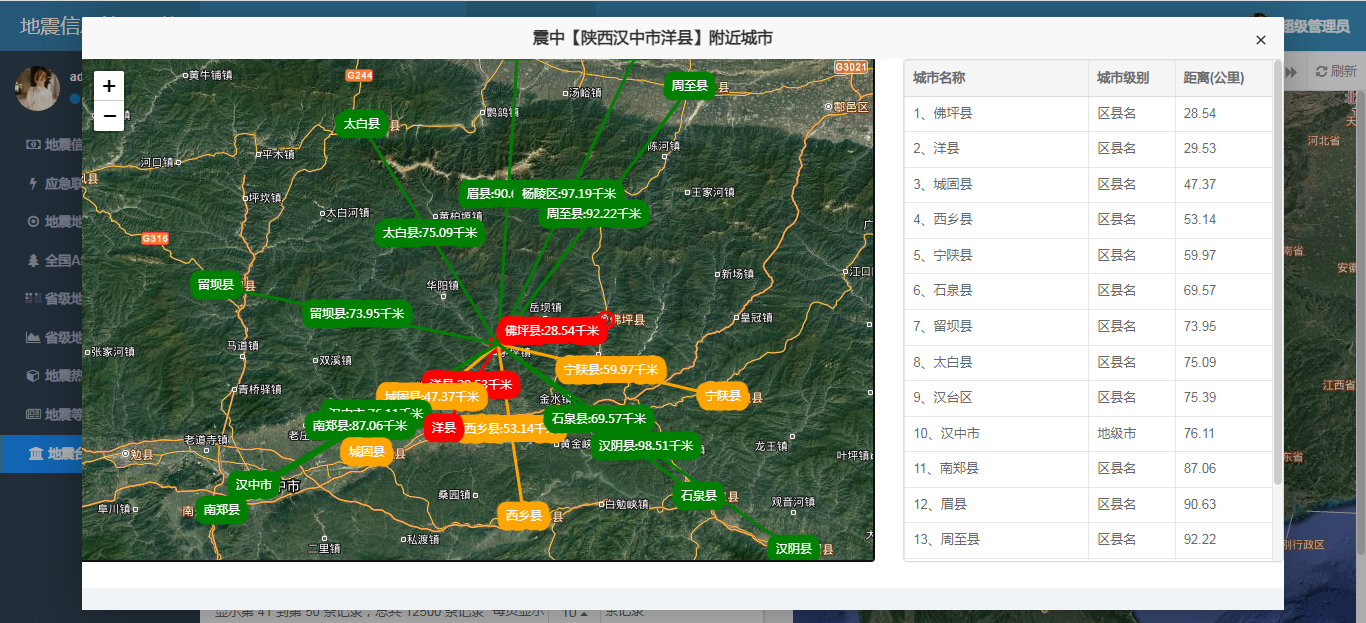This screenshot has height=623, width=1366.
Task: Click the green 汉阴县 city marker on map
Action: (x=794, y=549)
